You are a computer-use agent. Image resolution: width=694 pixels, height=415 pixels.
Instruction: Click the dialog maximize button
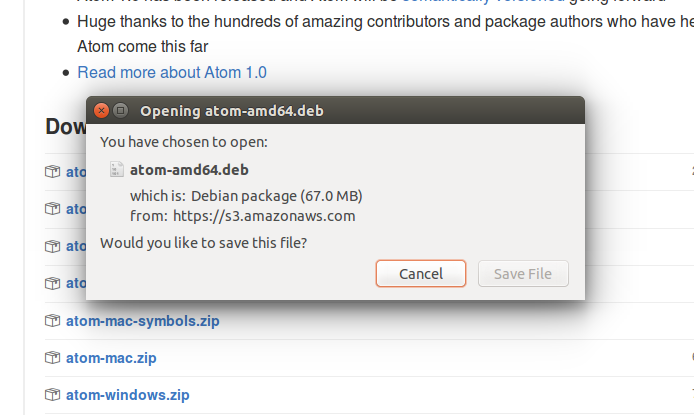pyautogui.click(x=120, y=110)
